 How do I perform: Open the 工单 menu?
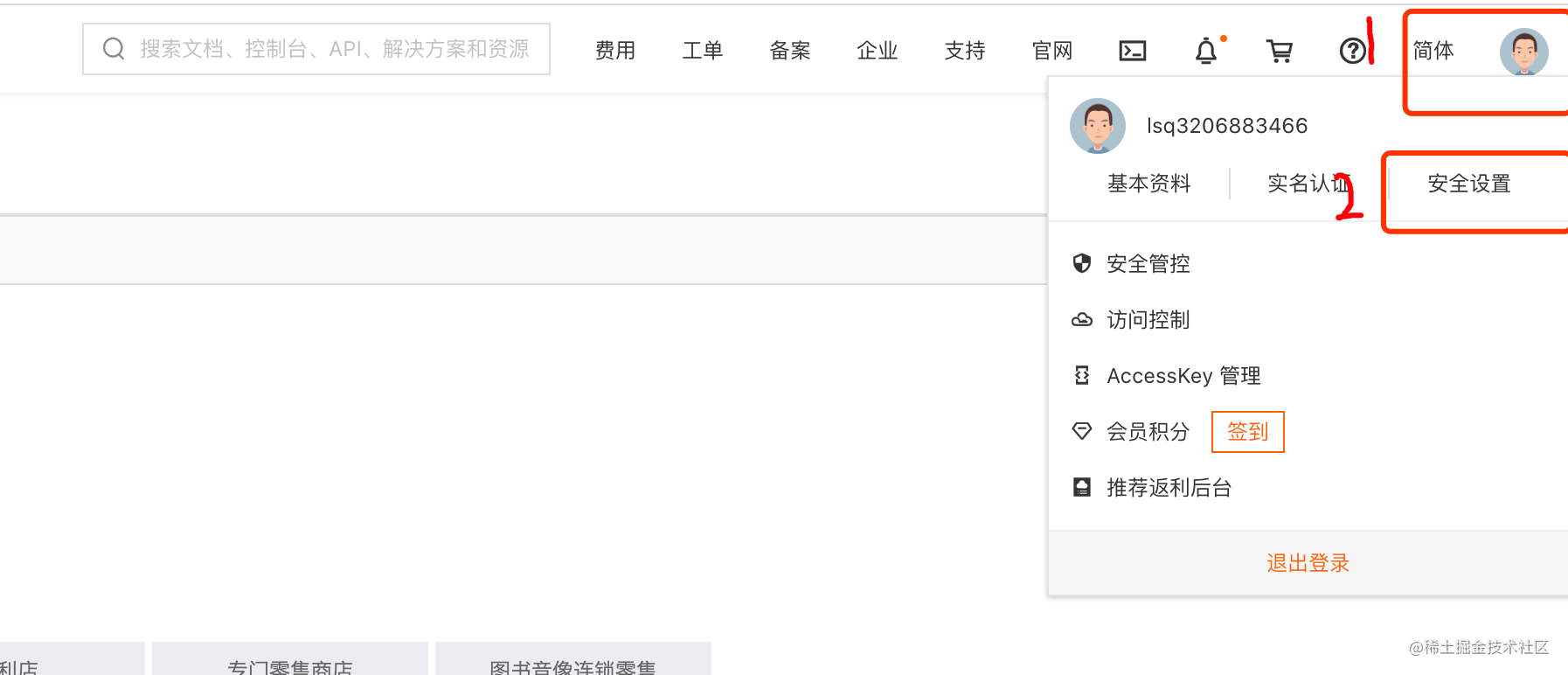click(703, 51)
